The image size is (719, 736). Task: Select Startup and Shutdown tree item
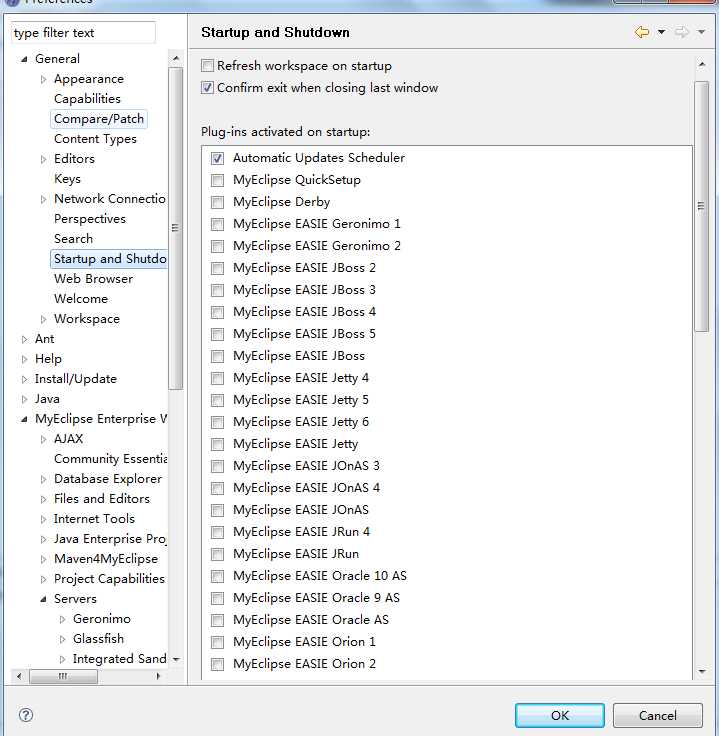click(109, 259)
